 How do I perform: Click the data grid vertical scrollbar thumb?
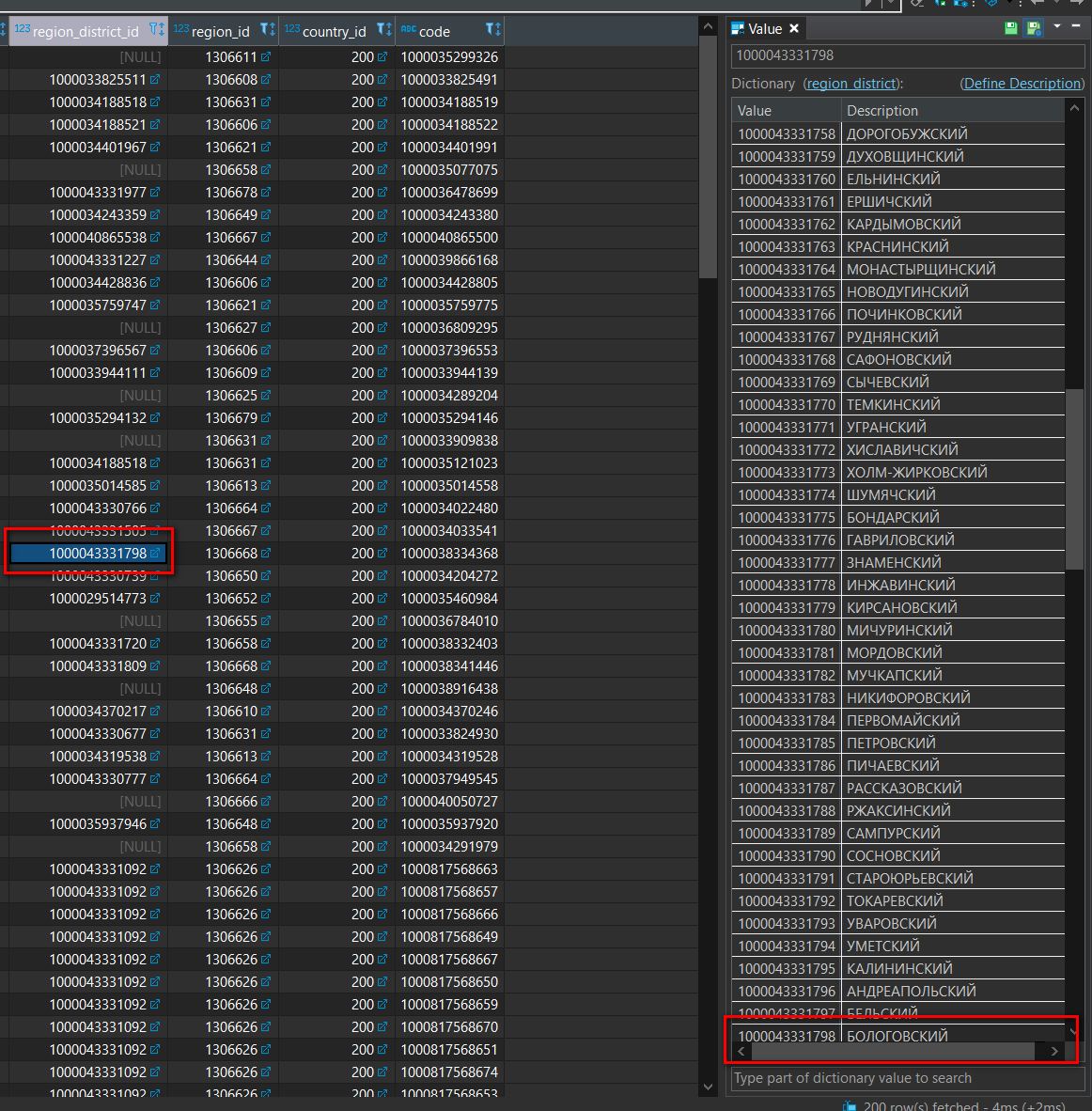coord(708,156)
